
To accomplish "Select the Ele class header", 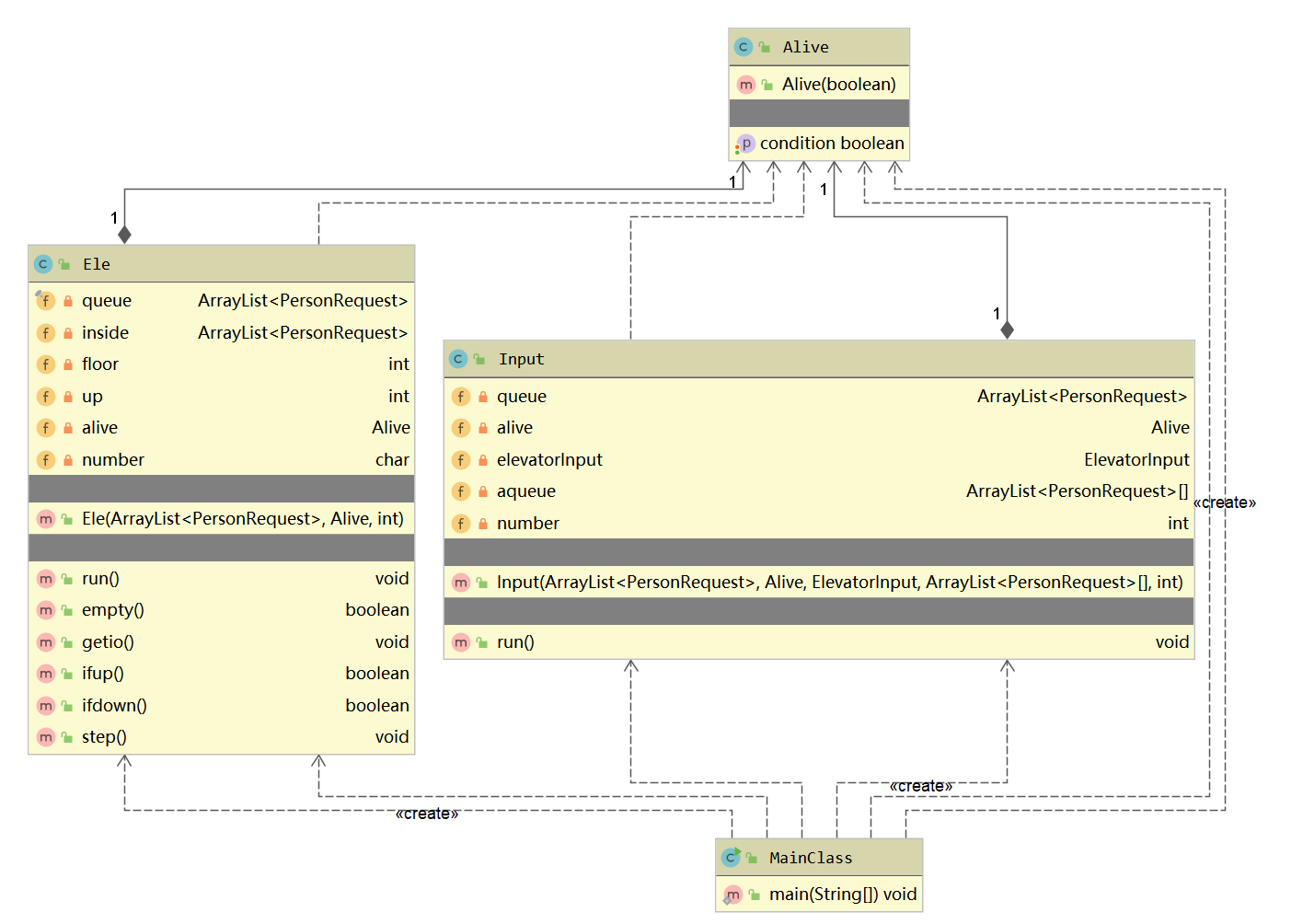I will pos(222,264).
